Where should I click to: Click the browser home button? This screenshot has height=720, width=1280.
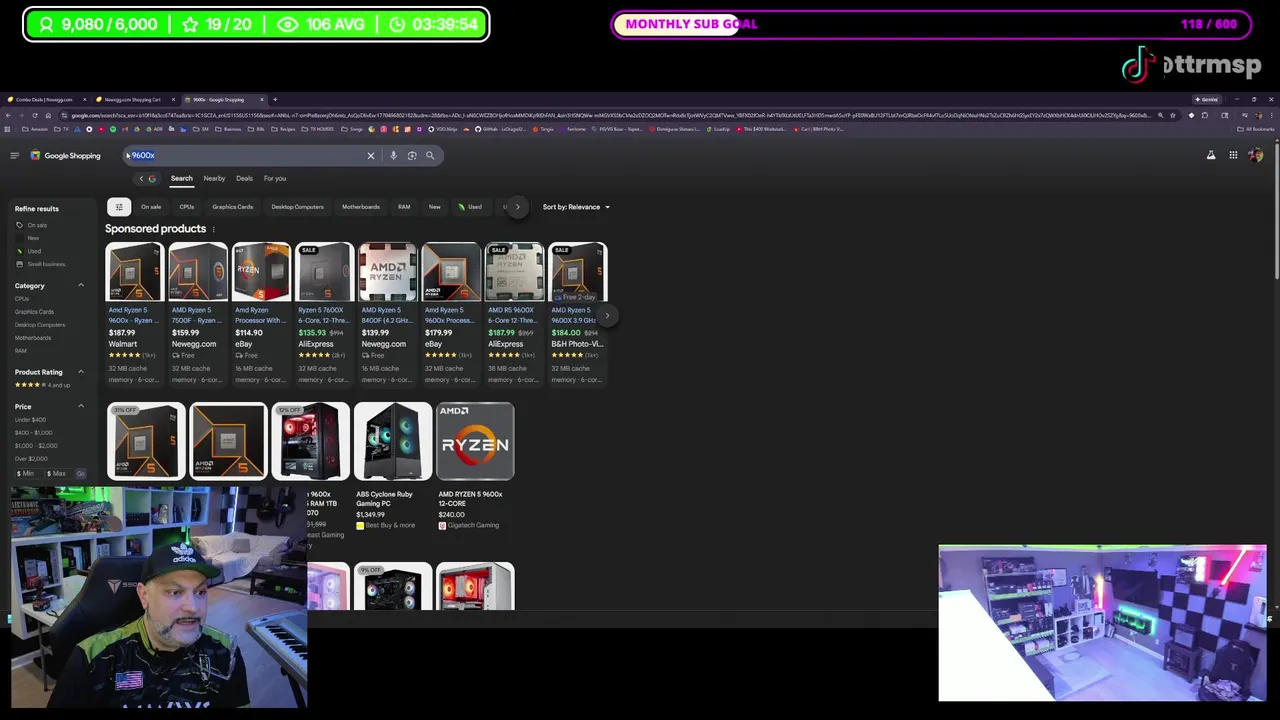coord(50,115)
